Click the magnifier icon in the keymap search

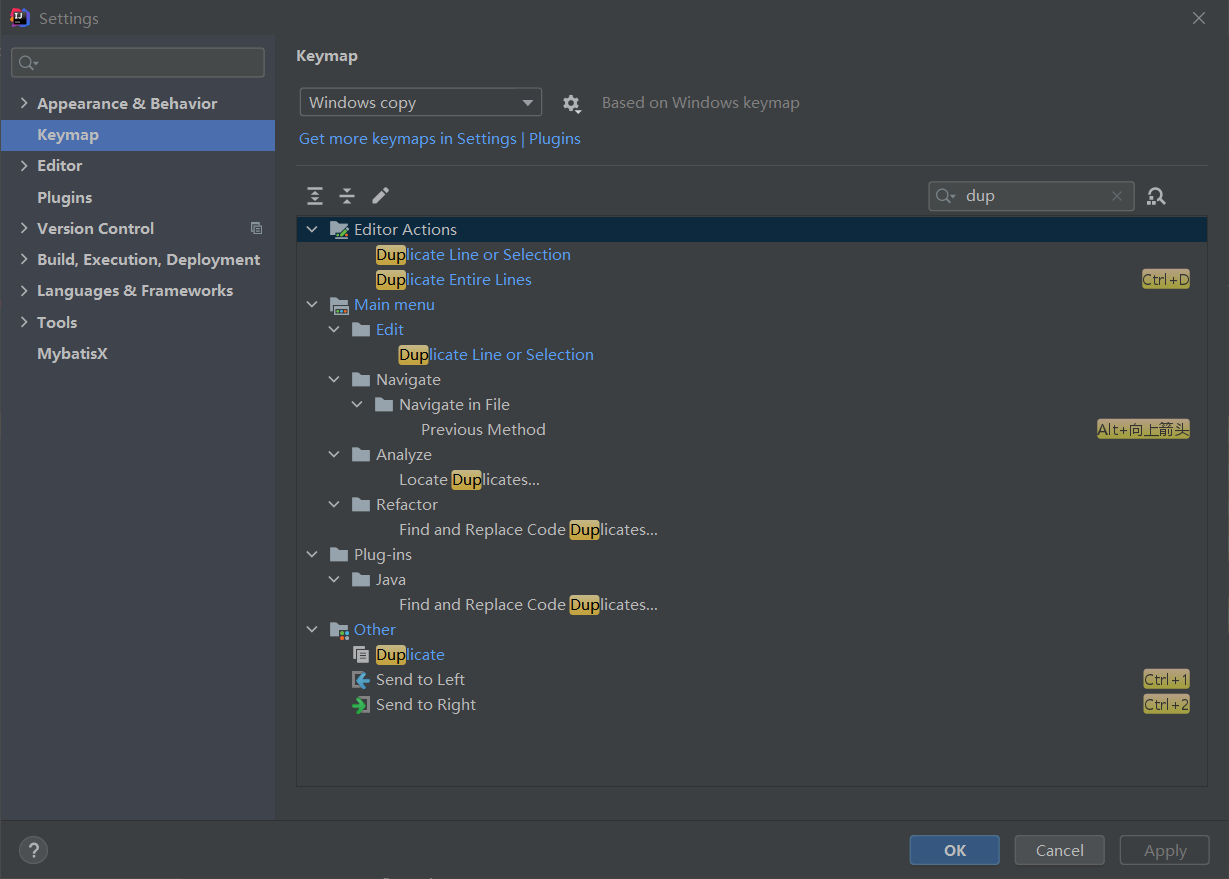[945, 196]
